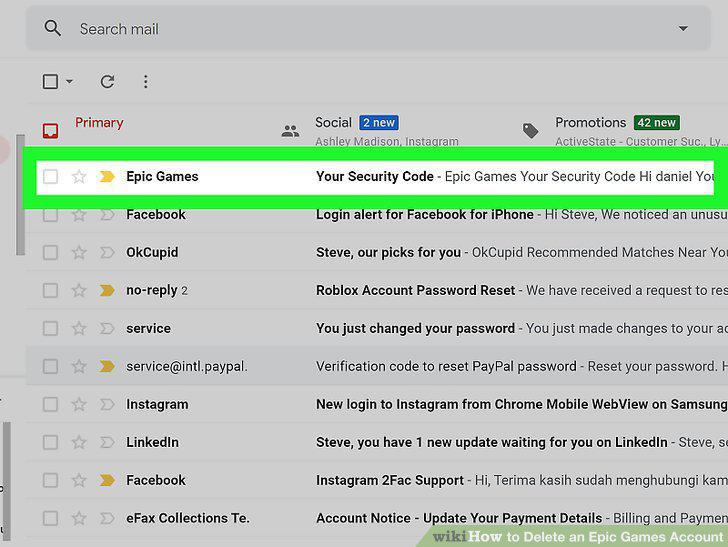The width and height of the screenshot is (728, 547).
Task: Click in the Search mail field
Action: tap(368, 28)
